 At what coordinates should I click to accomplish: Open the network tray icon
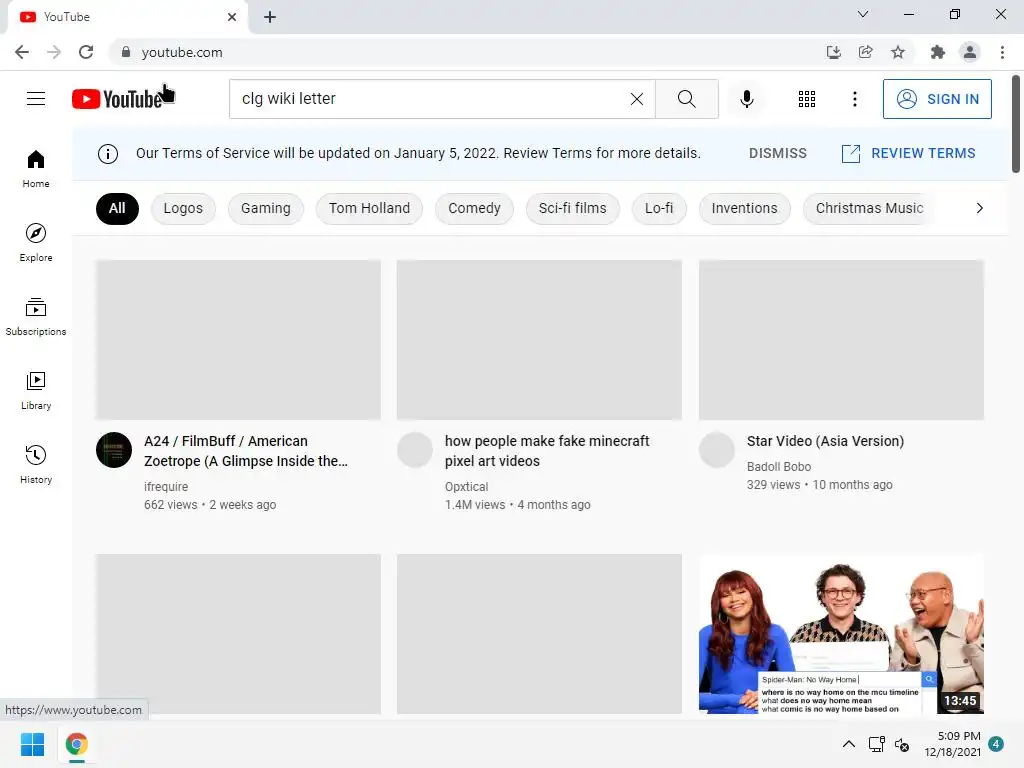[x=876, y=744]
